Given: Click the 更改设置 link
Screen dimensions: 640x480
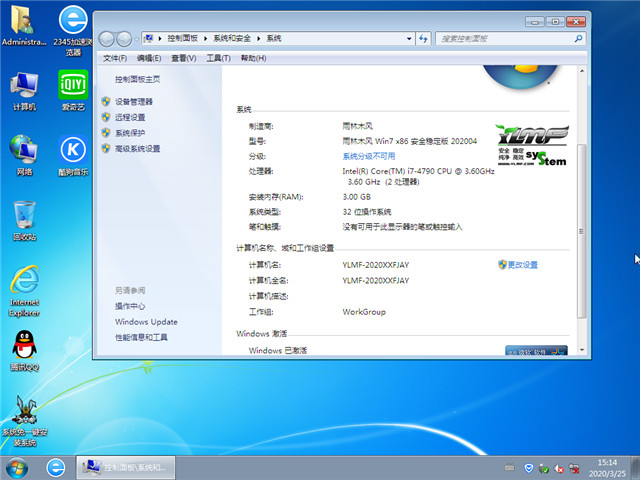Looking at the screenshot, I should pos(522,265).
